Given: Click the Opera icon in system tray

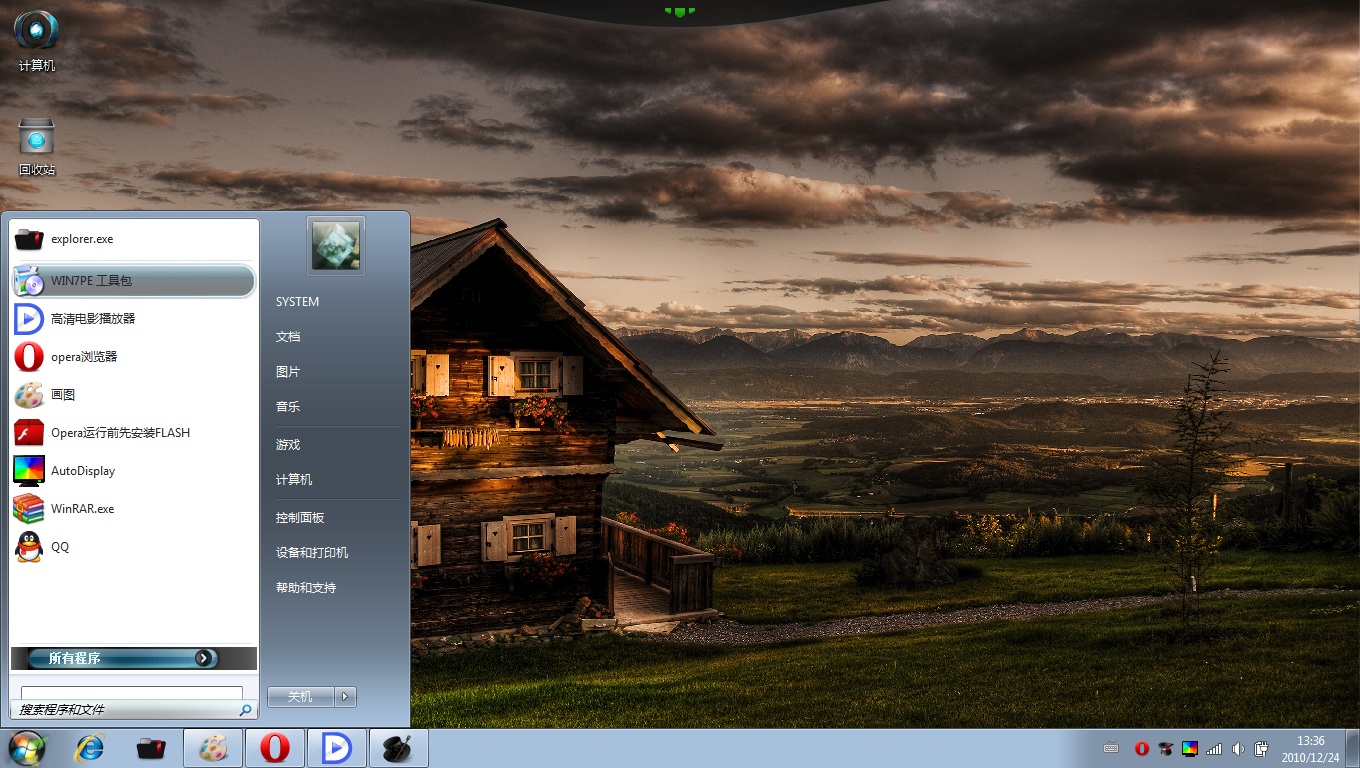Looking at the screenshot, I should point(1142,748).
